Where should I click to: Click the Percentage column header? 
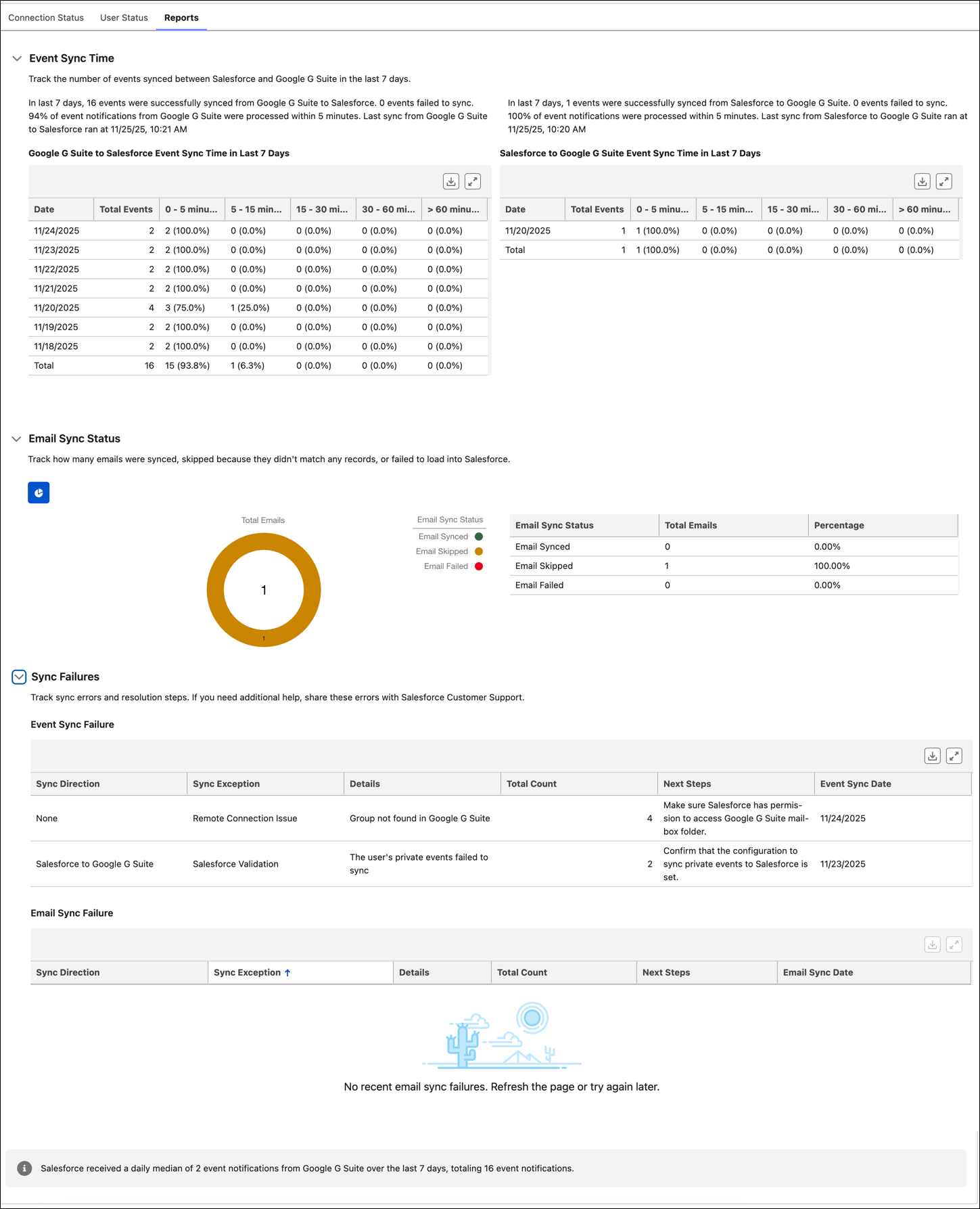coord(883,526)
